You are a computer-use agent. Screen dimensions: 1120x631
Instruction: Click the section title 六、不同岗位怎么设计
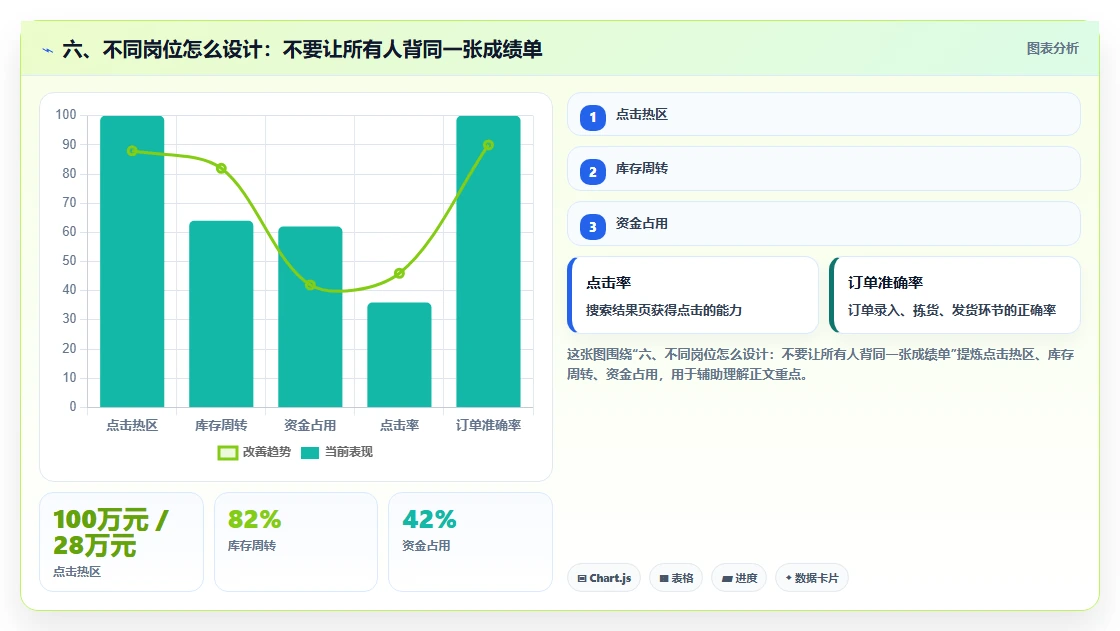pyautogui.click(x=302, y=49)
